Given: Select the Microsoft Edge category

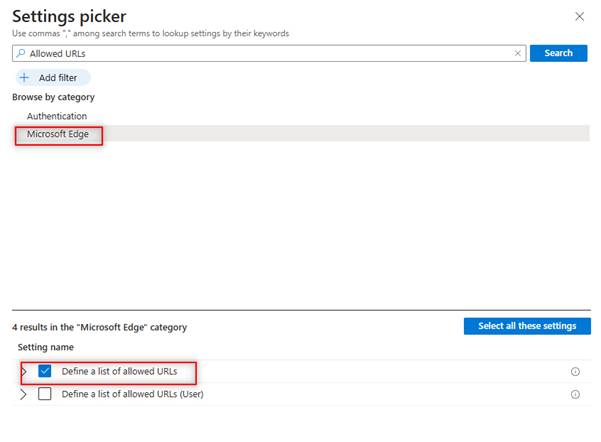Looking at the screenshot, I should pos(59,134).
